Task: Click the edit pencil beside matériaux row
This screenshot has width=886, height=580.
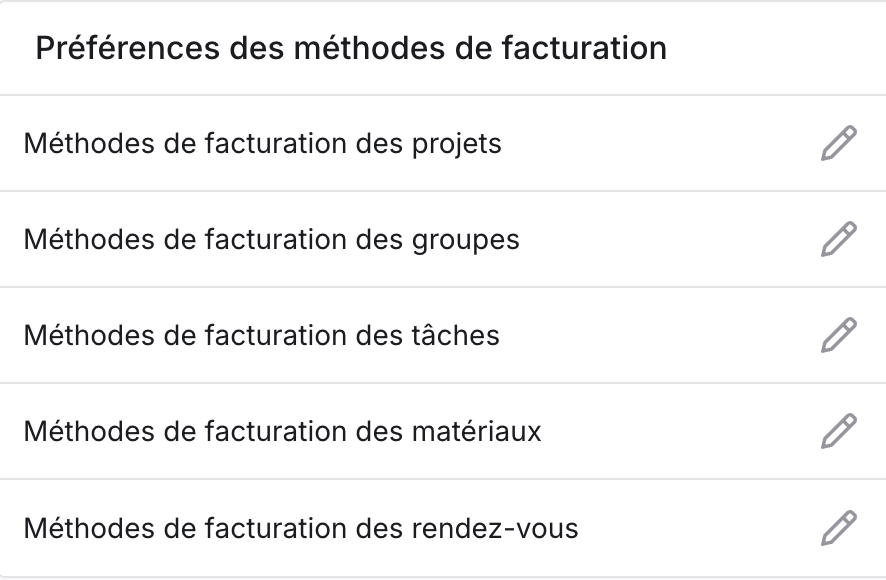Action: tap(839, 431)
